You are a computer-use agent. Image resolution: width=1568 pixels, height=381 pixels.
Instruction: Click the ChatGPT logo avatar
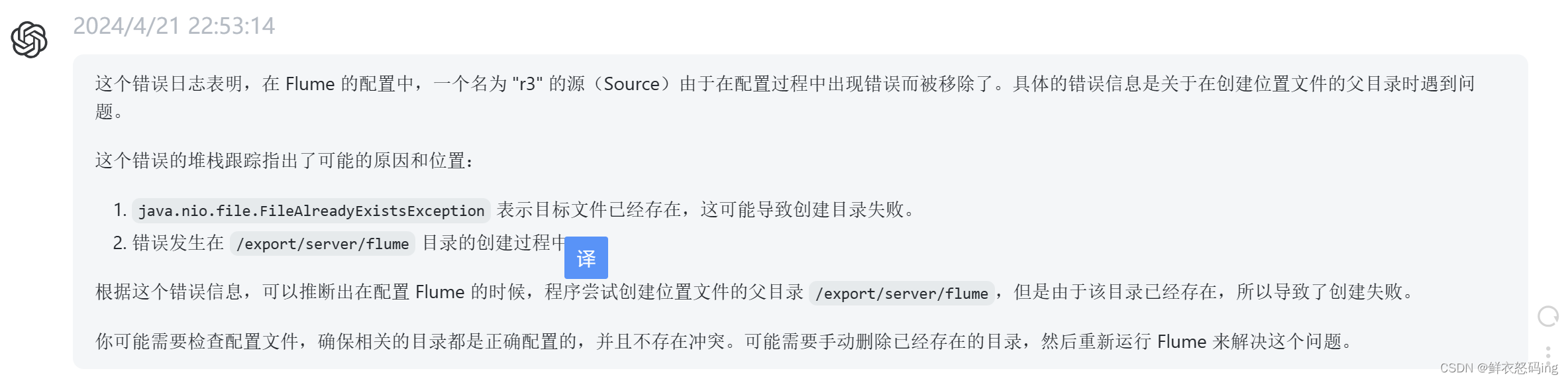tap(29, 40)
